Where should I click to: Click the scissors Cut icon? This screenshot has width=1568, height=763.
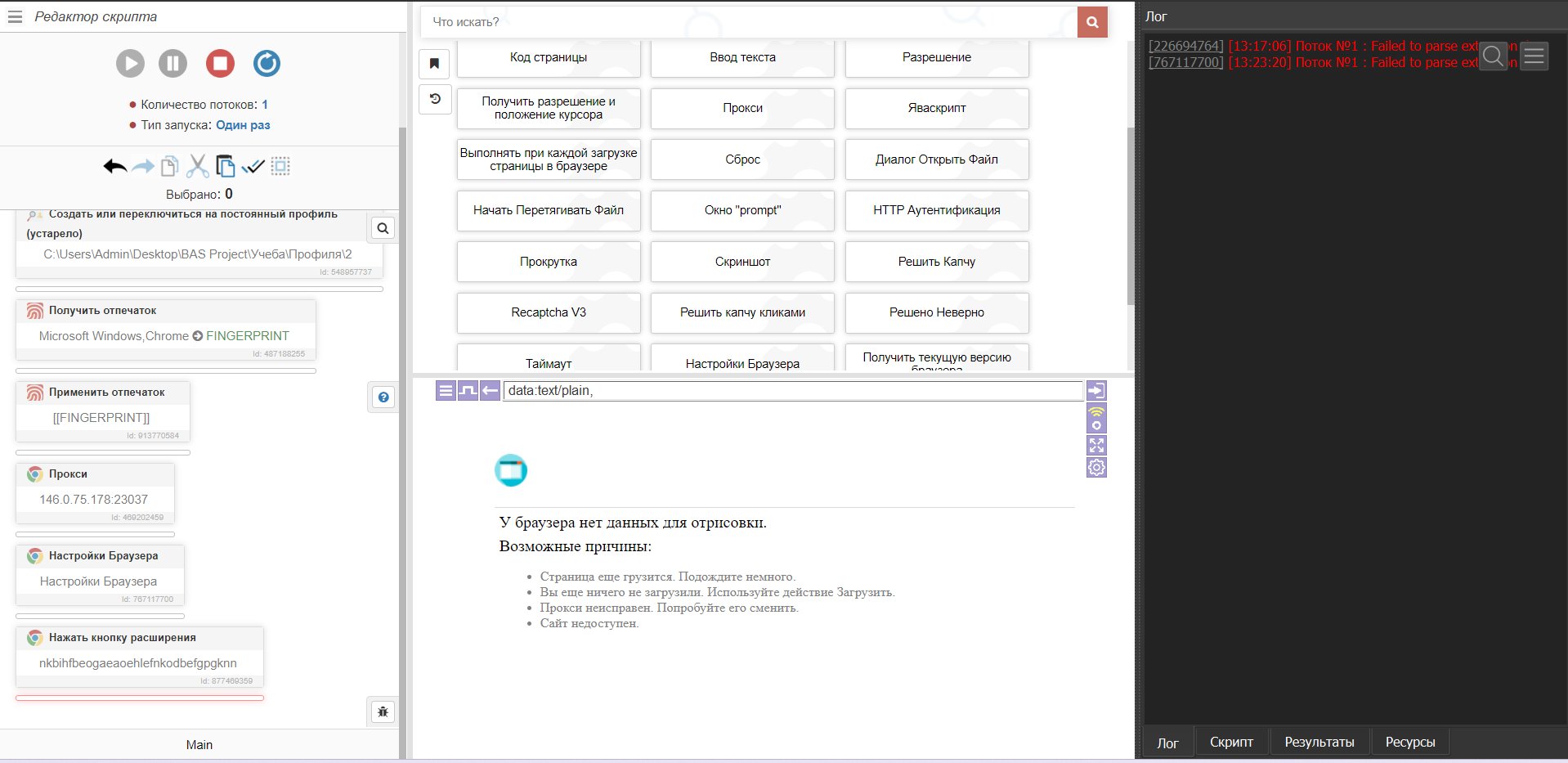pyautogui.click(x=197, y=167)
